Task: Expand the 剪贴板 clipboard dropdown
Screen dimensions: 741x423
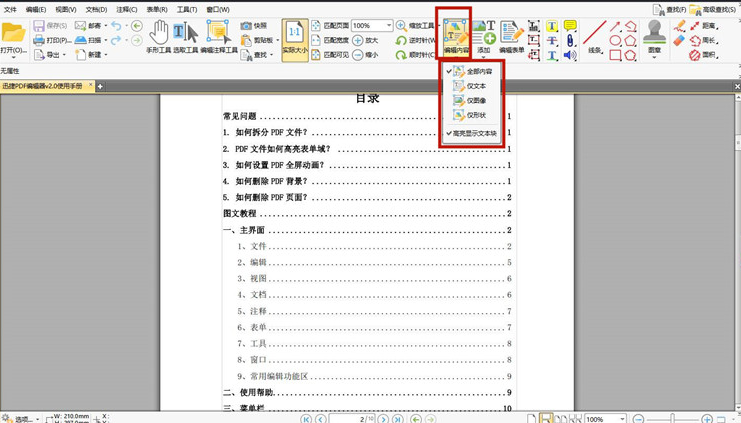Action: tap(278, 40)
